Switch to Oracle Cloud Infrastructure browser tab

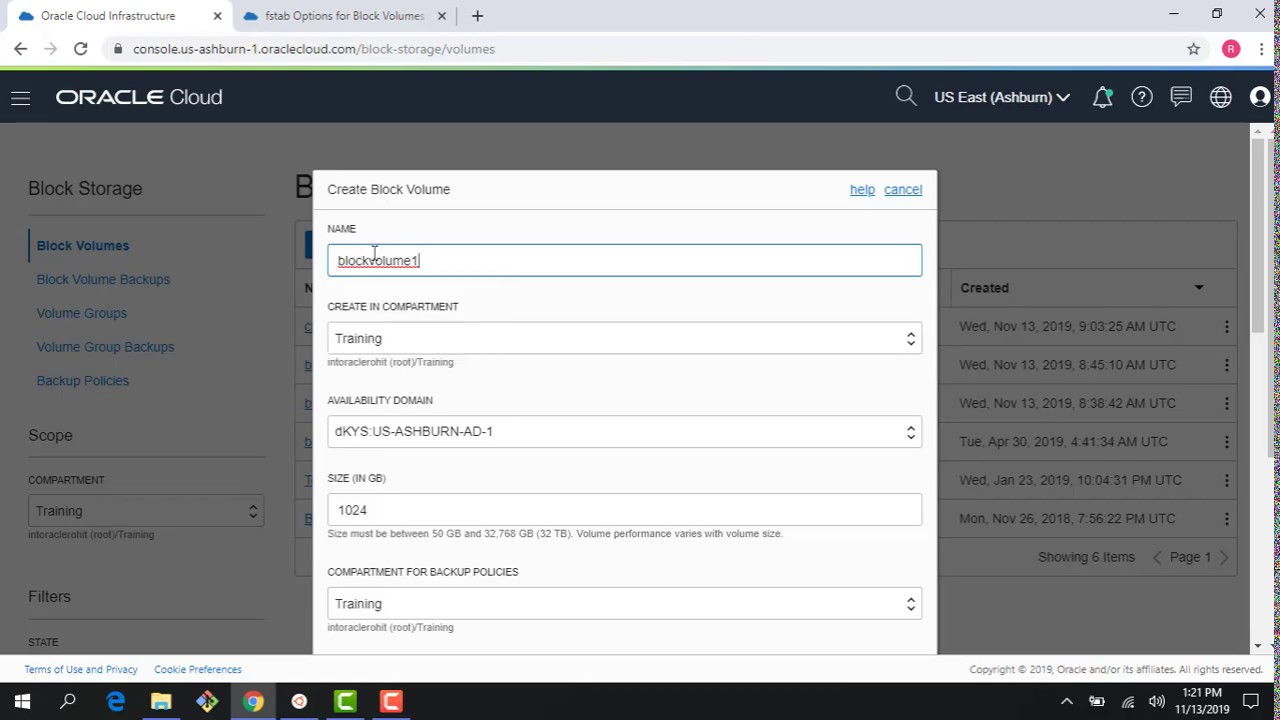tap(116, 16)
